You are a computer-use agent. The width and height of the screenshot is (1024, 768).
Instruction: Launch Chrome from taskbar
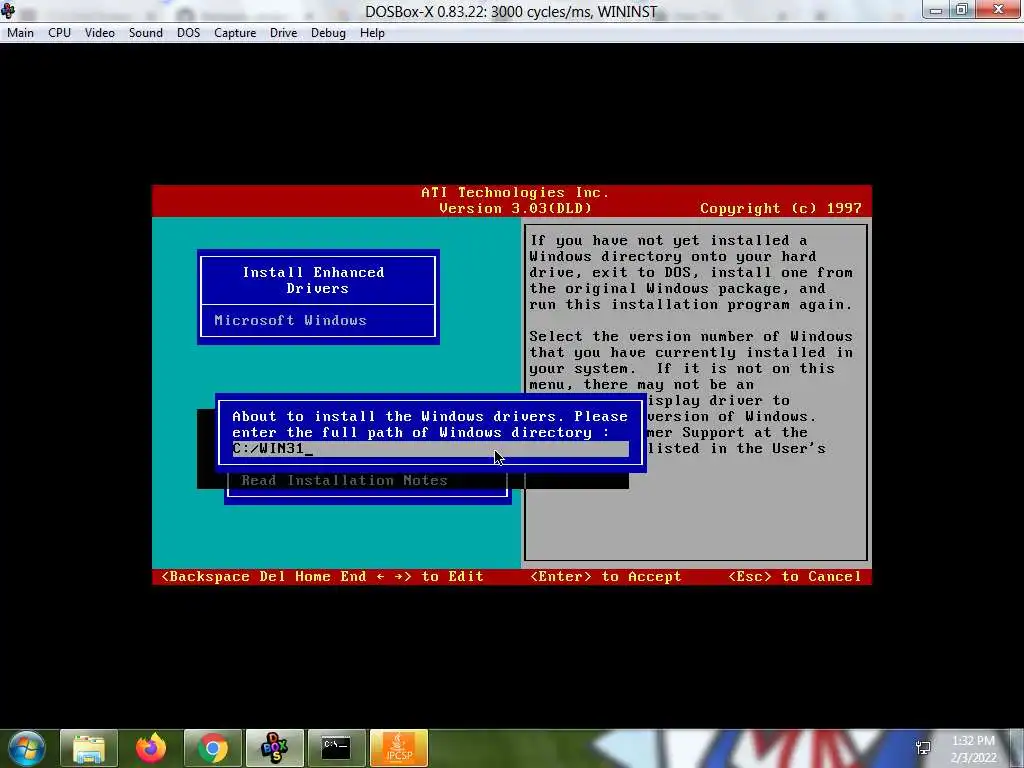[213, 748]
